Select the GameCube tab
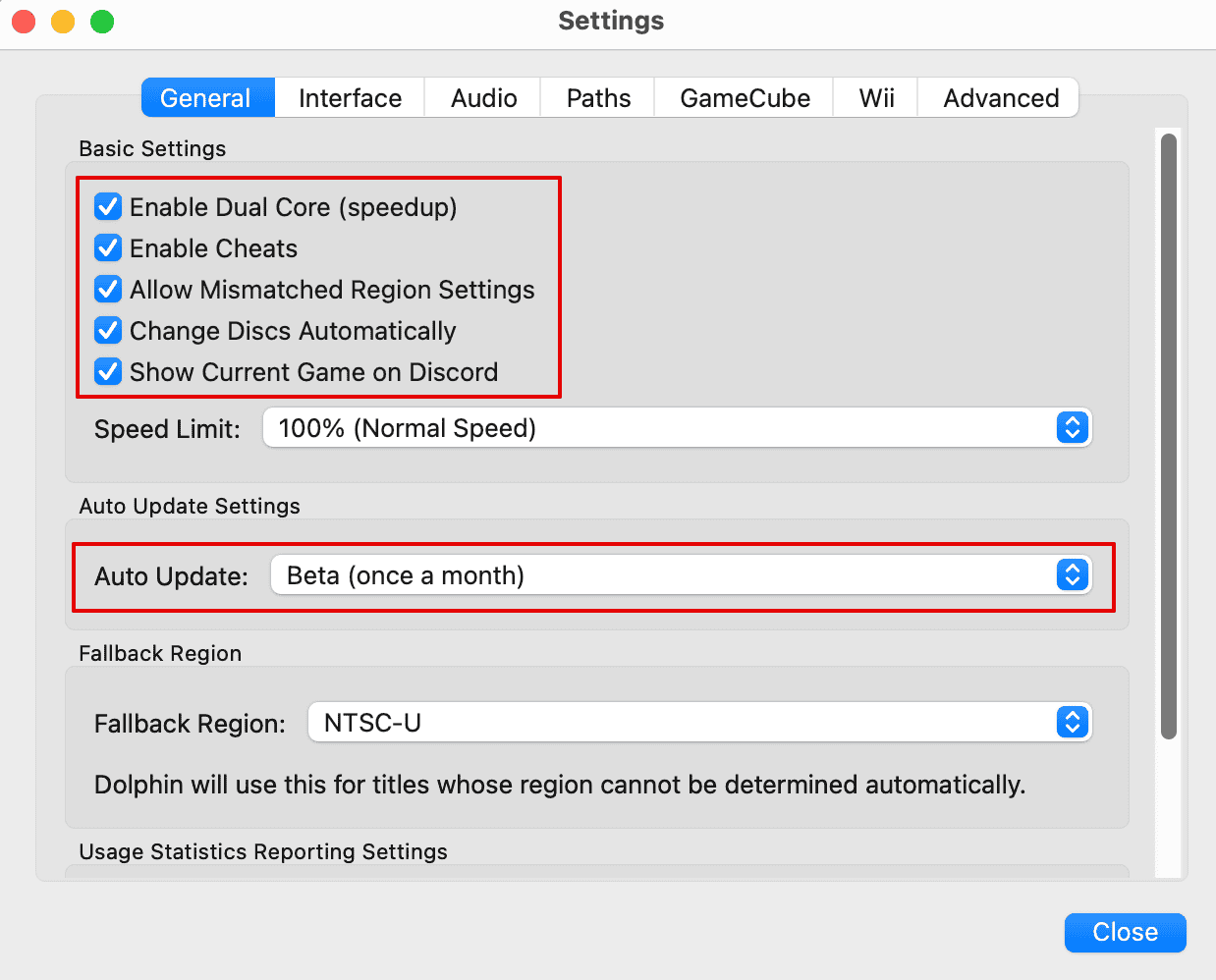This screenshot has width=1216, height=980. coord(745,98)
